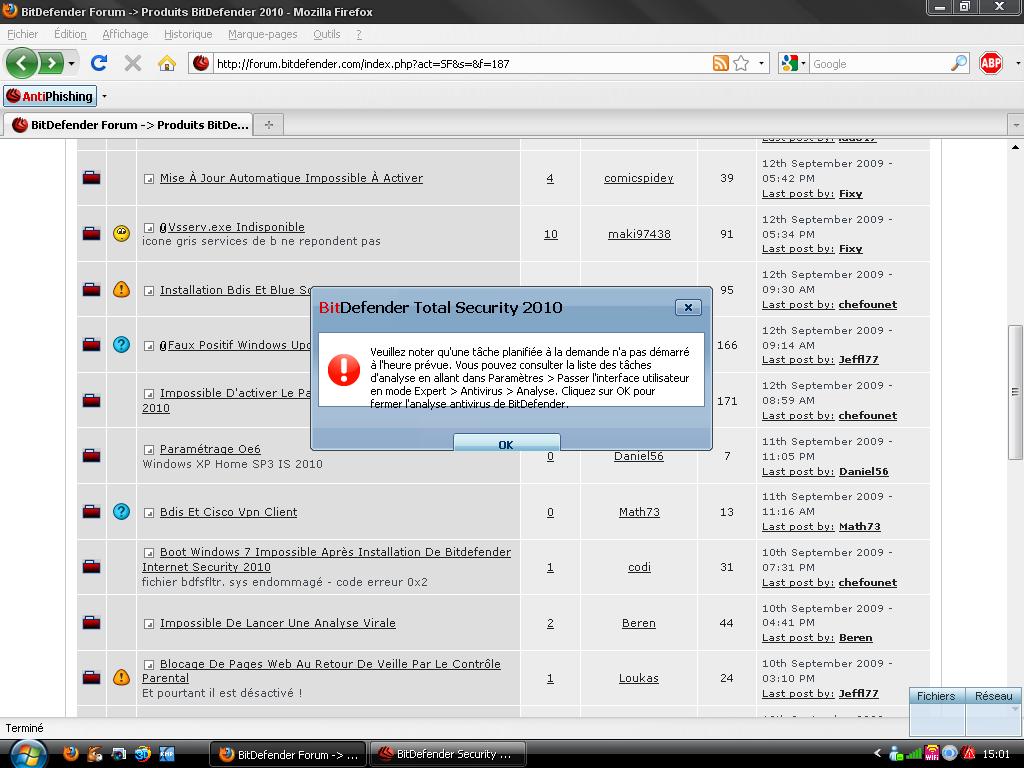Show hidden tray icons with the arrow
Screen dimensions: 1024x768
[x=877, y=754]
